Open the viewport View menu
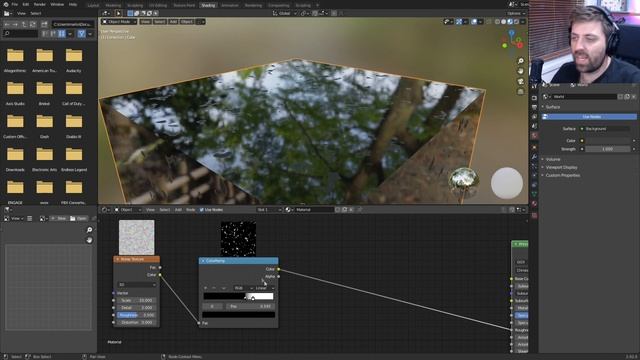640x360 pixels. [145, 22]
